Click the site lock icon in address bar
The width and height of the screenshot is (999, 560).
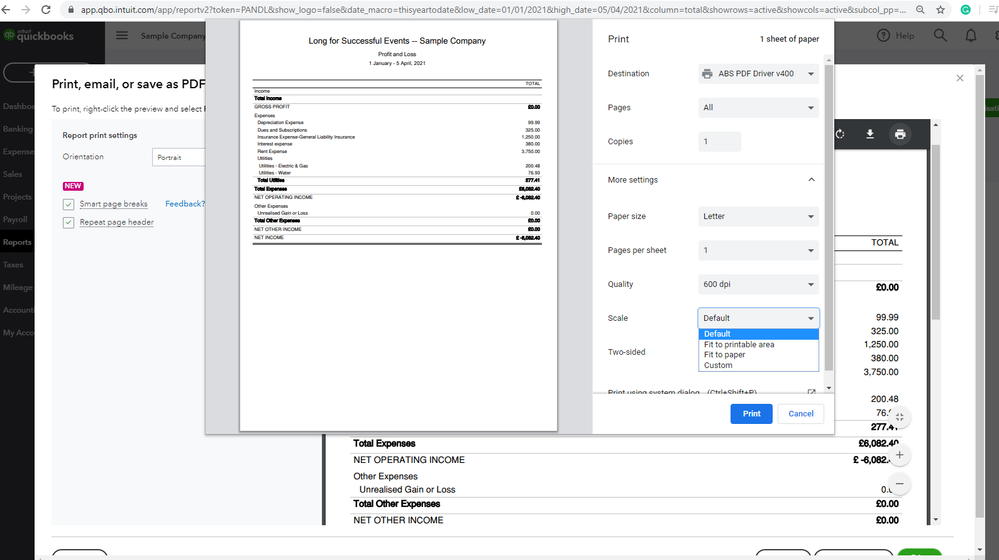71,10
